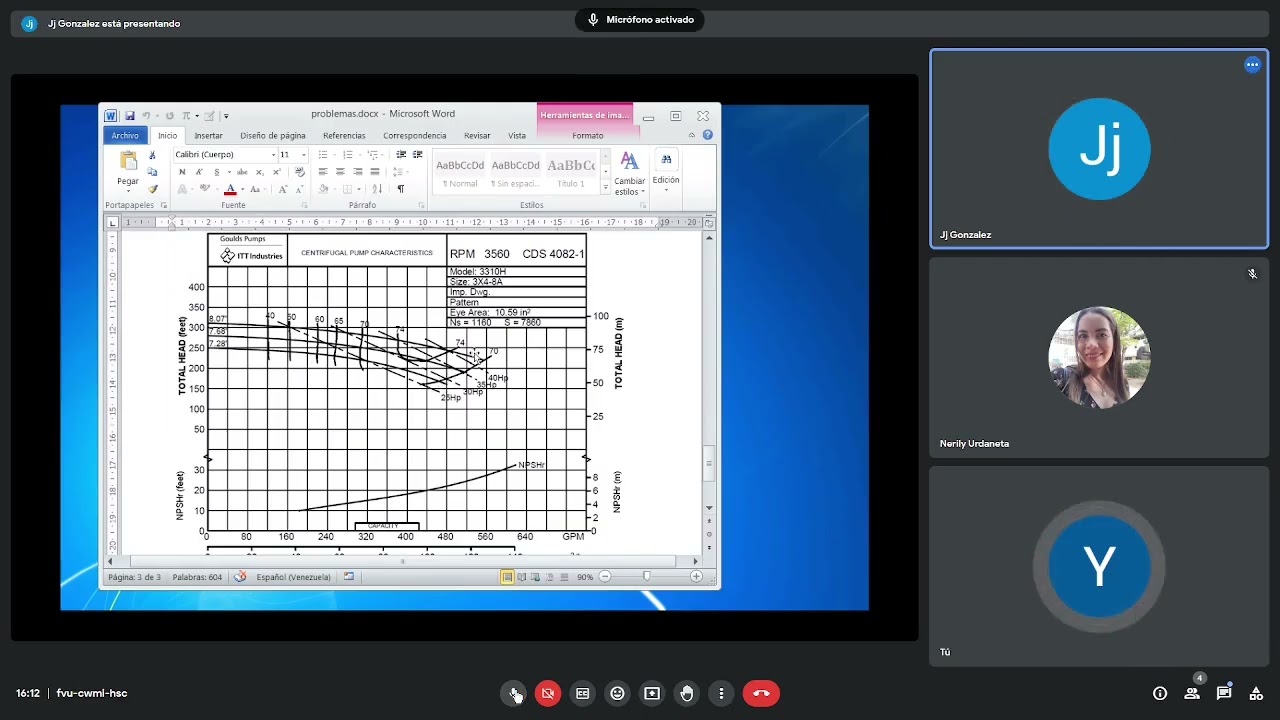This screenshot has width=1280, height=720.
Task: Switch to the Formato tab
Action: (588, 135)
